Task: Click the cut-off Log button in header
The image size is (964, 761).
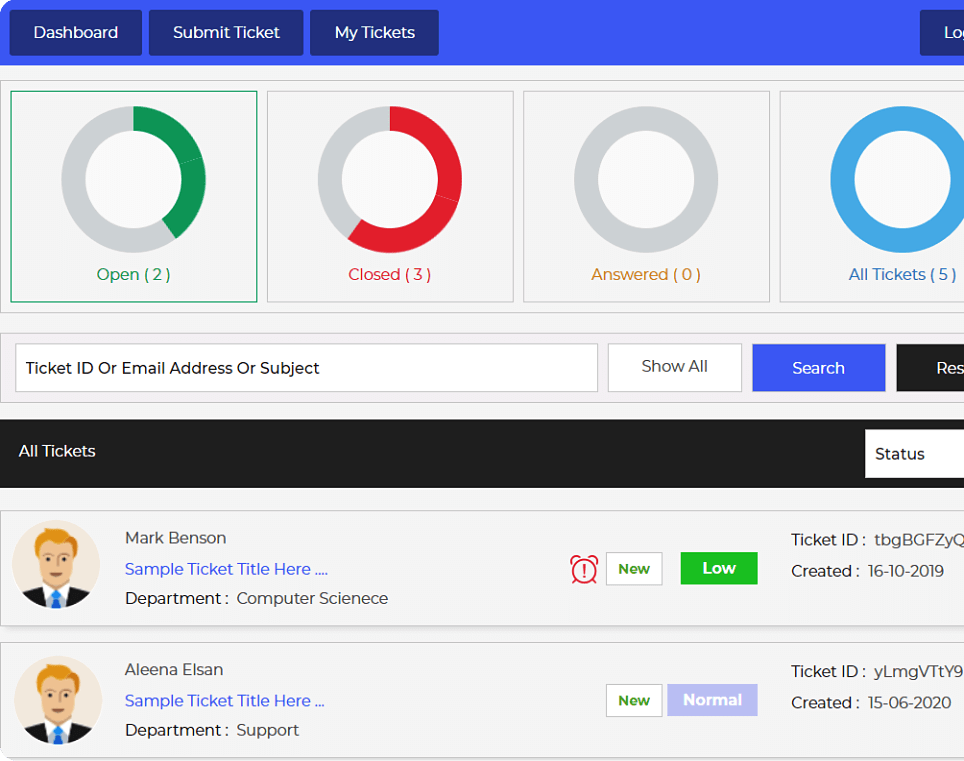Action: tap(942, 33)
